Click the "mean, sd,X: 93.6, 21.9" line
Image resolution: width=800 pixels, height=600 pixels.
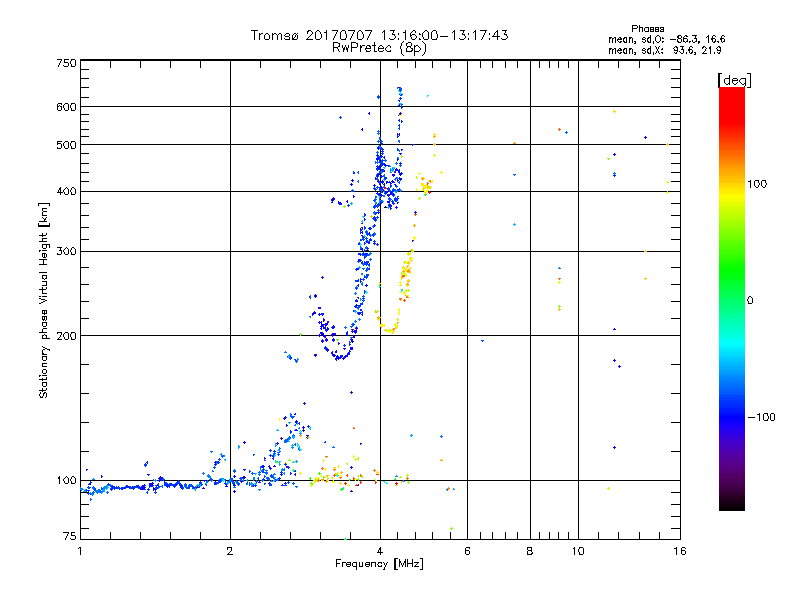[664, 50]
